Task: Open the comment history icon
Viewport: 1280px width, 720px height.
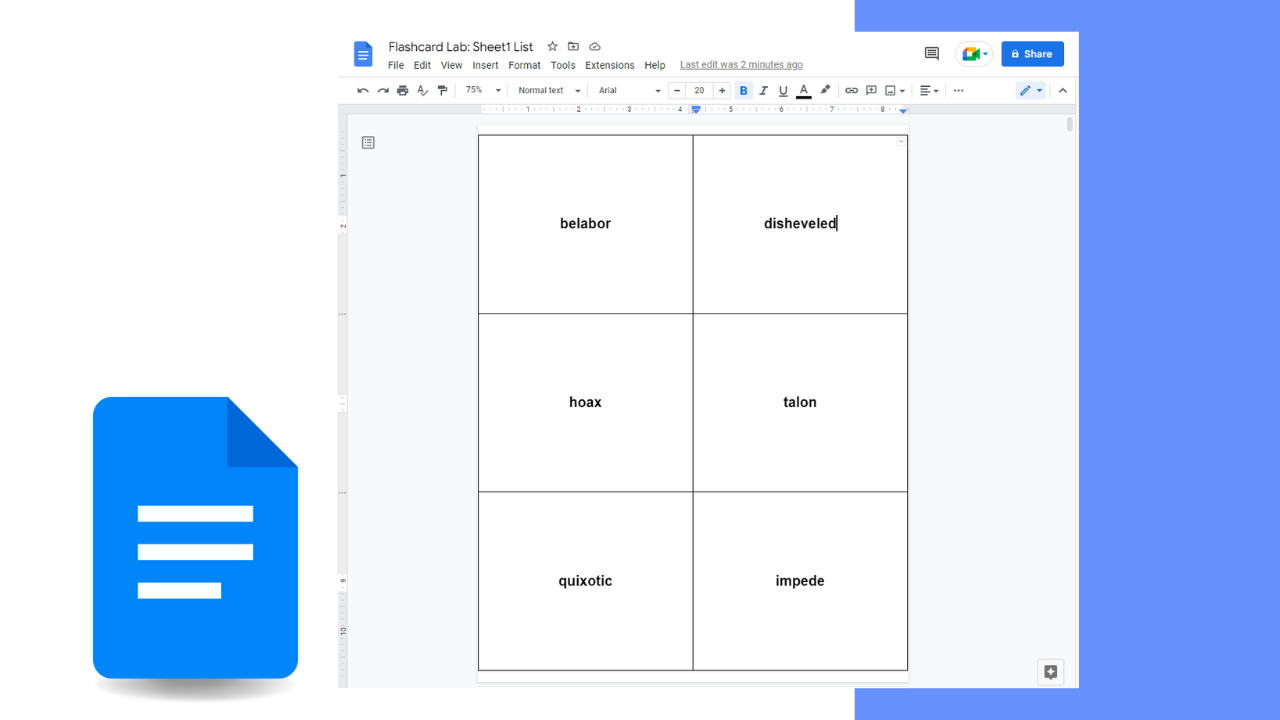Action: [931, 53]
